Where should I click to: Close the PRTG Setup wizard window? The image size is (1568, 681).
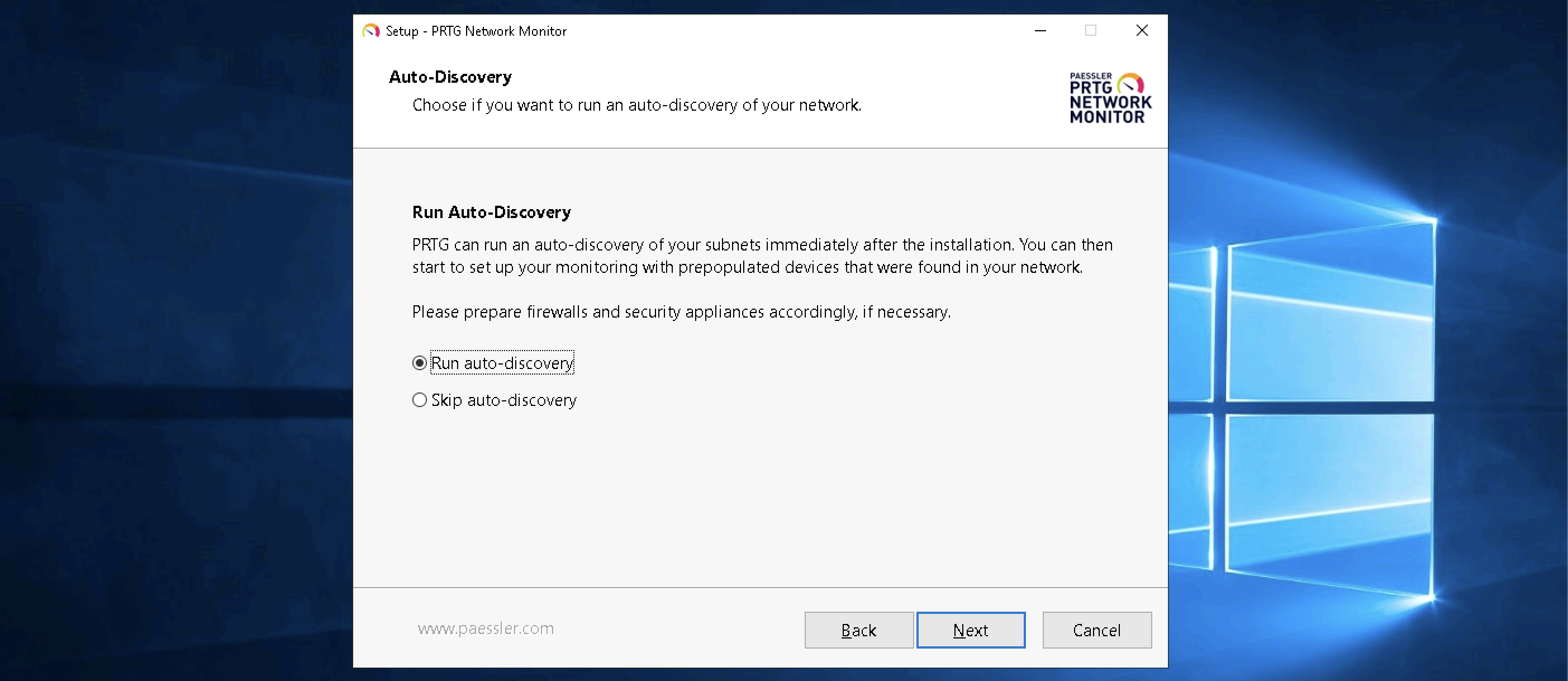(x=1141, y=30)
